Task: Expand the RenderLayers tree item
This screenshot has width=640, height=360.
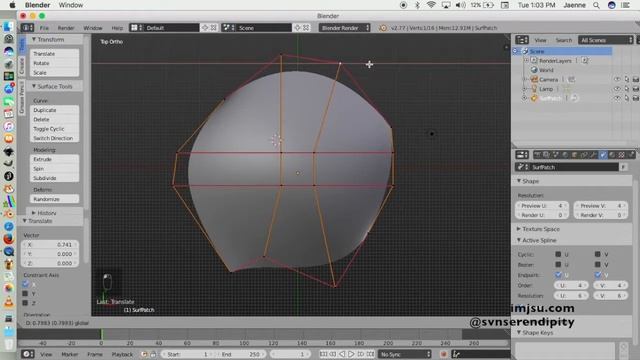Action: [527, 60]
